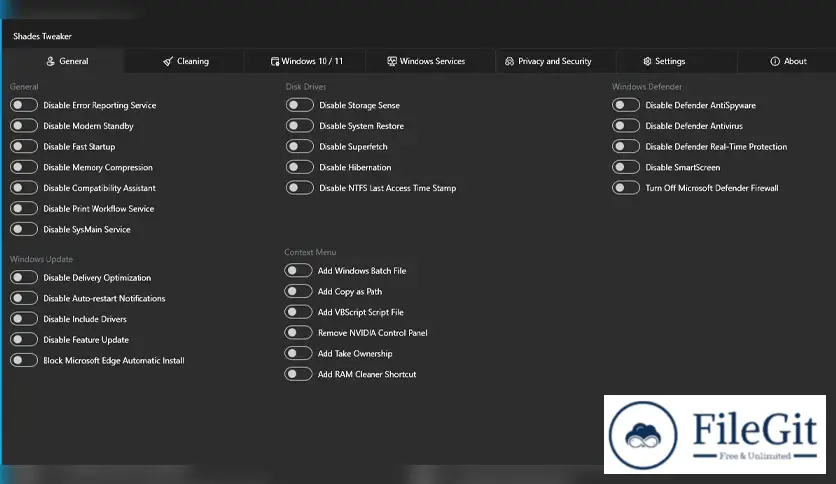Toggle Disable Modern Standby switch
This screenshot has height=484, width=836.
click(x=24, y=126)
